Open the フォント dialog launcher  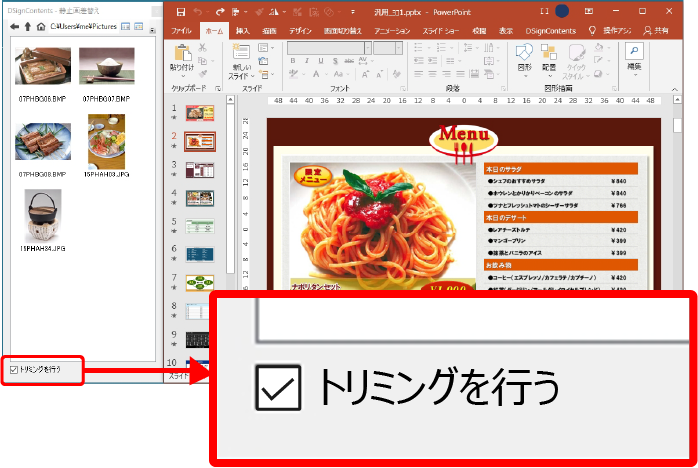pos(402,89)
